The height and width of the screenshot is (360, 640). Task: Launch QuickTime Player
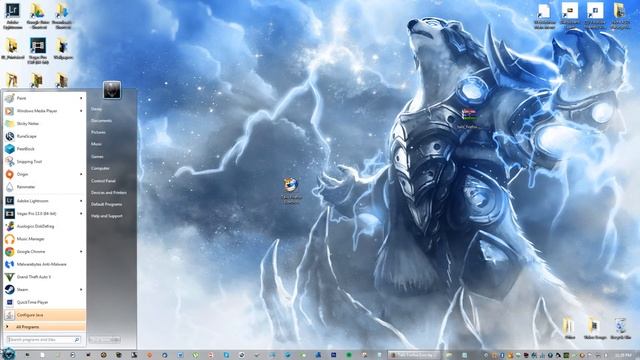(x=44, y=302)
